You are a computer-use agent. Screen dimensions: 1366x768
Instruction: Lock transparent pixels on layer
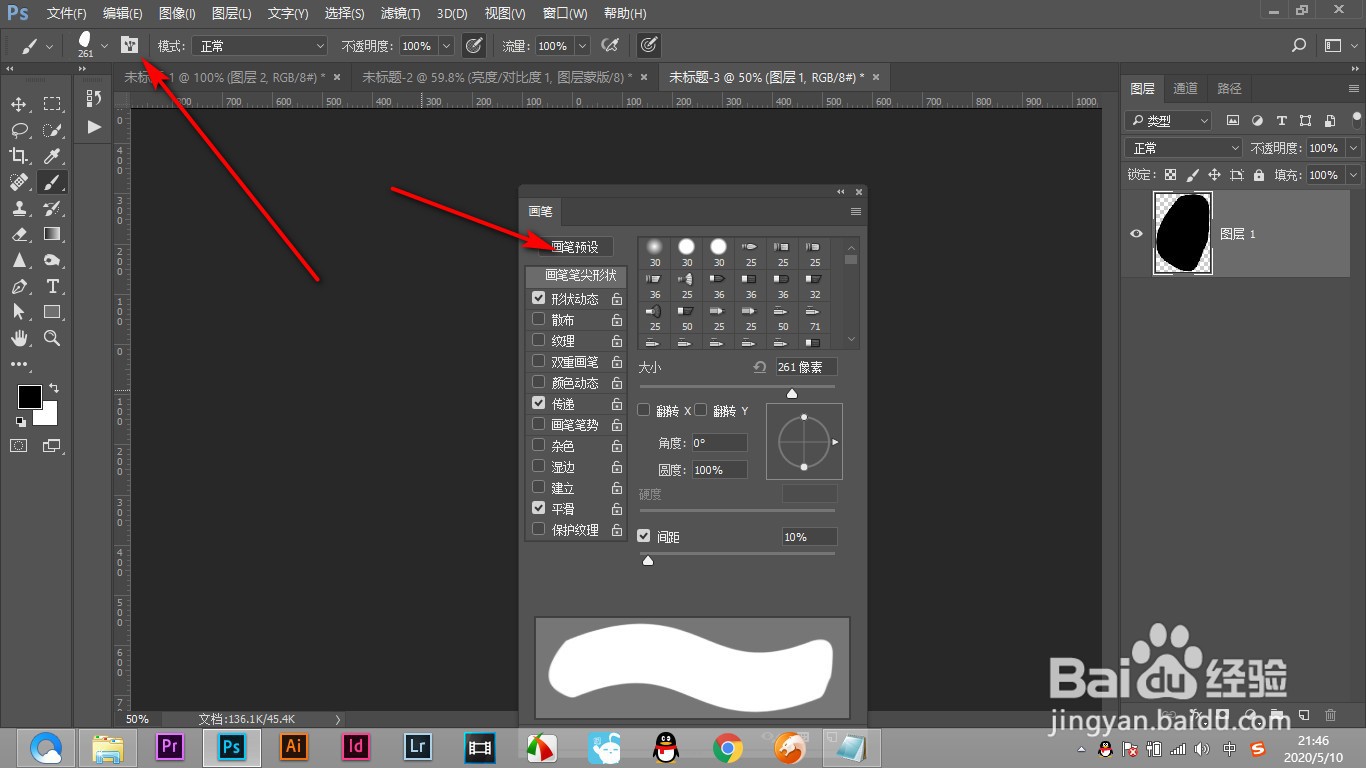coord(1171,174)
